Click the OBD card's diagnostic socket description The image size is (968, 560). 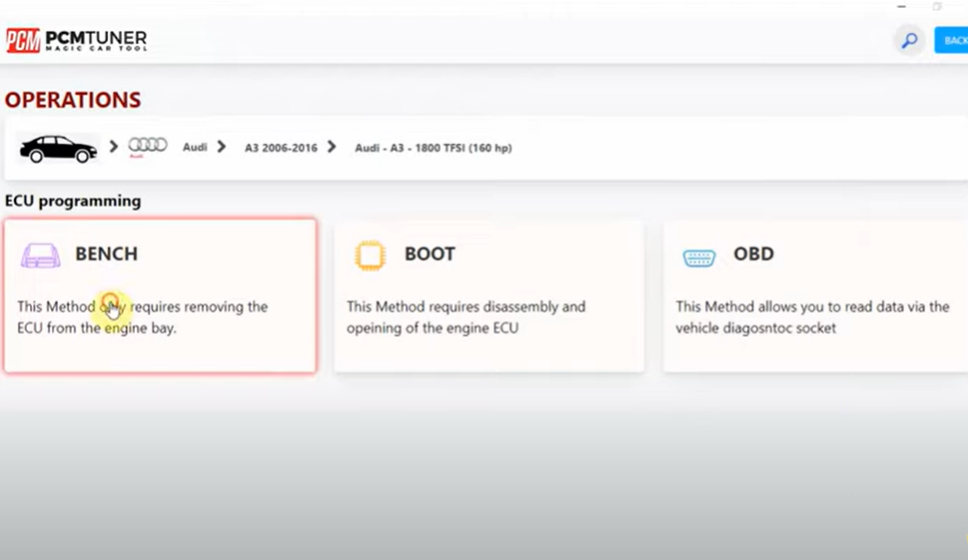point(812,317)
